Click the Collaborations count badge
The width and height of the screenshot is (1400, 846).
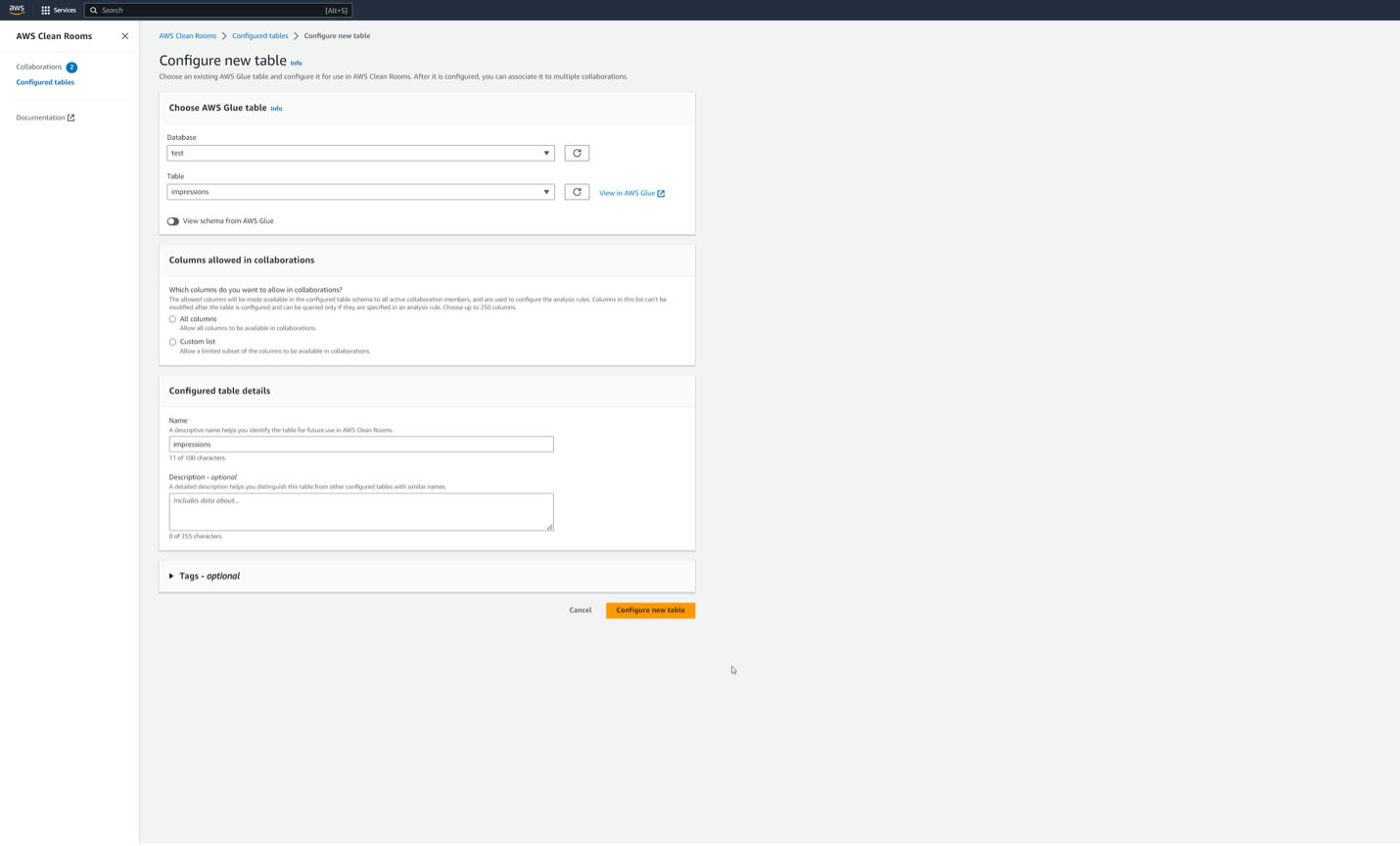(x=71, y=68)
